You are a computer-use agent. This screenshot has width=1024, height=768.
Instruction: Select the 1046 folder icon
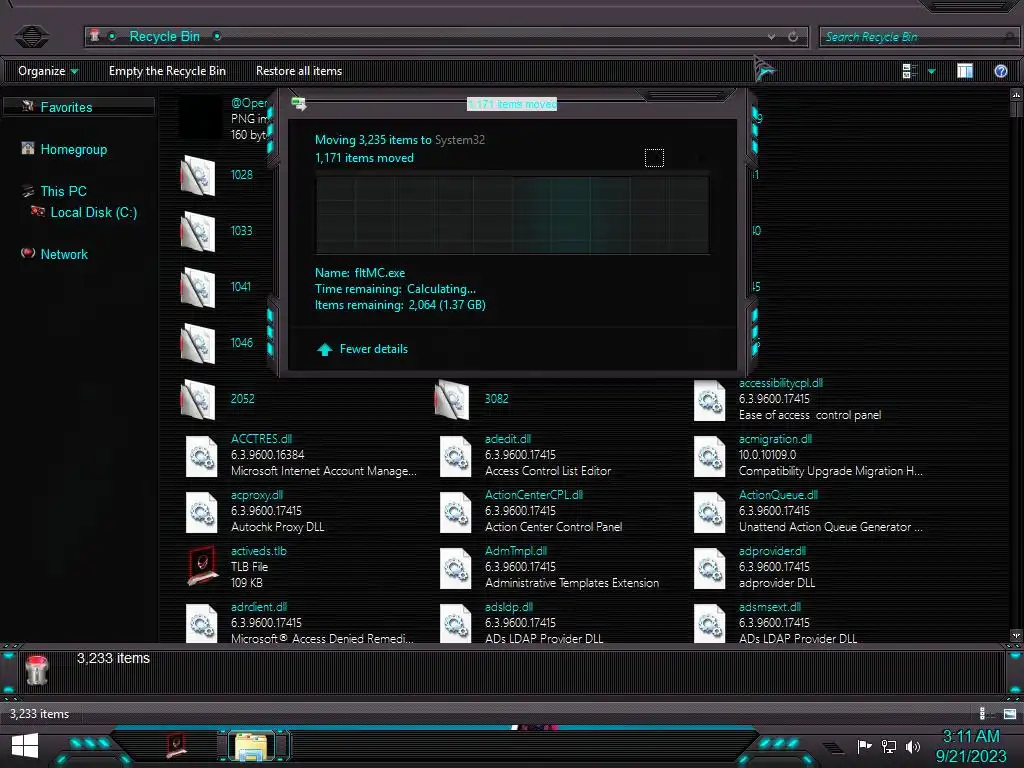198,344
